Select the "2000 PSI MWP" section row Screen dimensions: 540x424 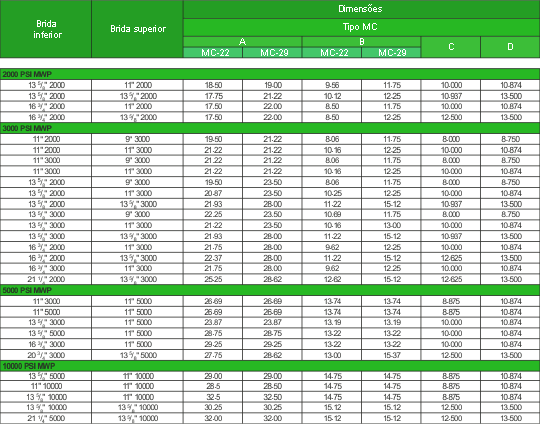(x=270, y=74)
